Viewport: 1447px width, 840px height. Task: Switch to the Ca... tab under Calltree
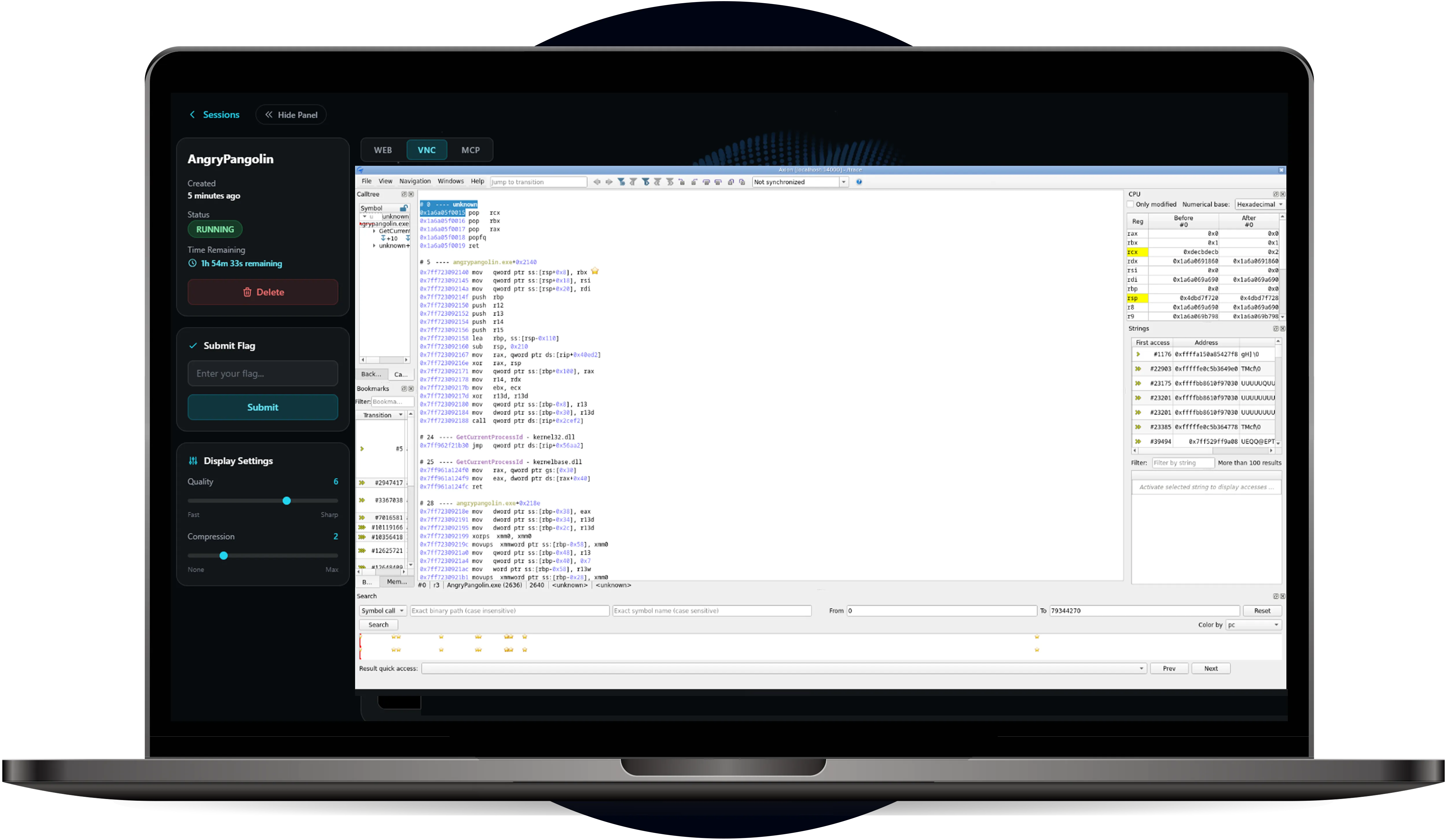[401, 374]
